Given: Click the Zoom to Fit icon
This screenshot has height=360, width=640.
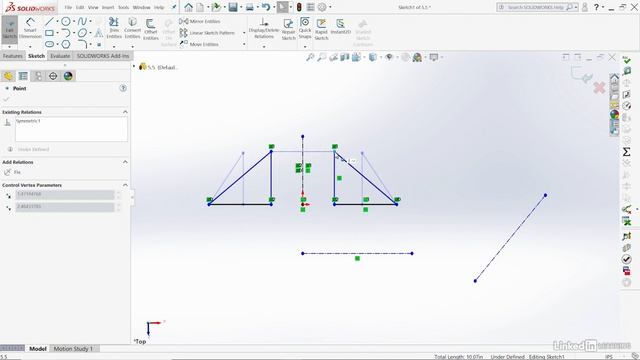Looking at the screenshot, I should point(310,58).
